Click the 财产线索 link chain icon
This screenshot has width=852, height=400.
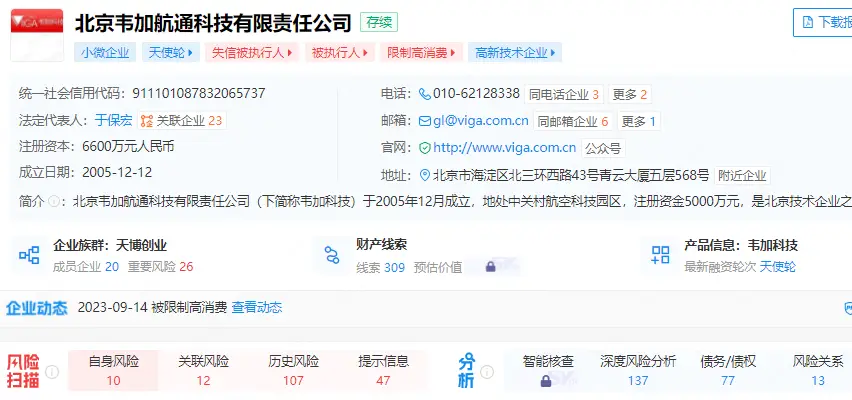point(332,254)
